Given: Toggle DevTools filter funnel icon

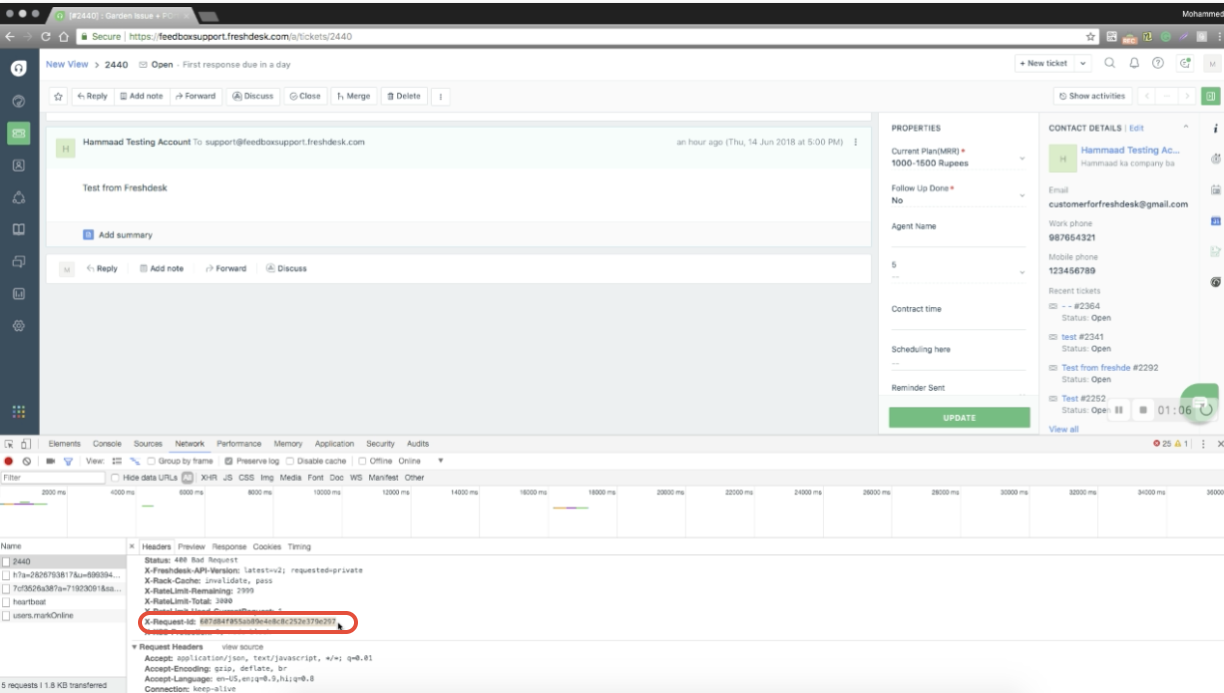Looking at the screenshot, I should click(x=68, y=461).
